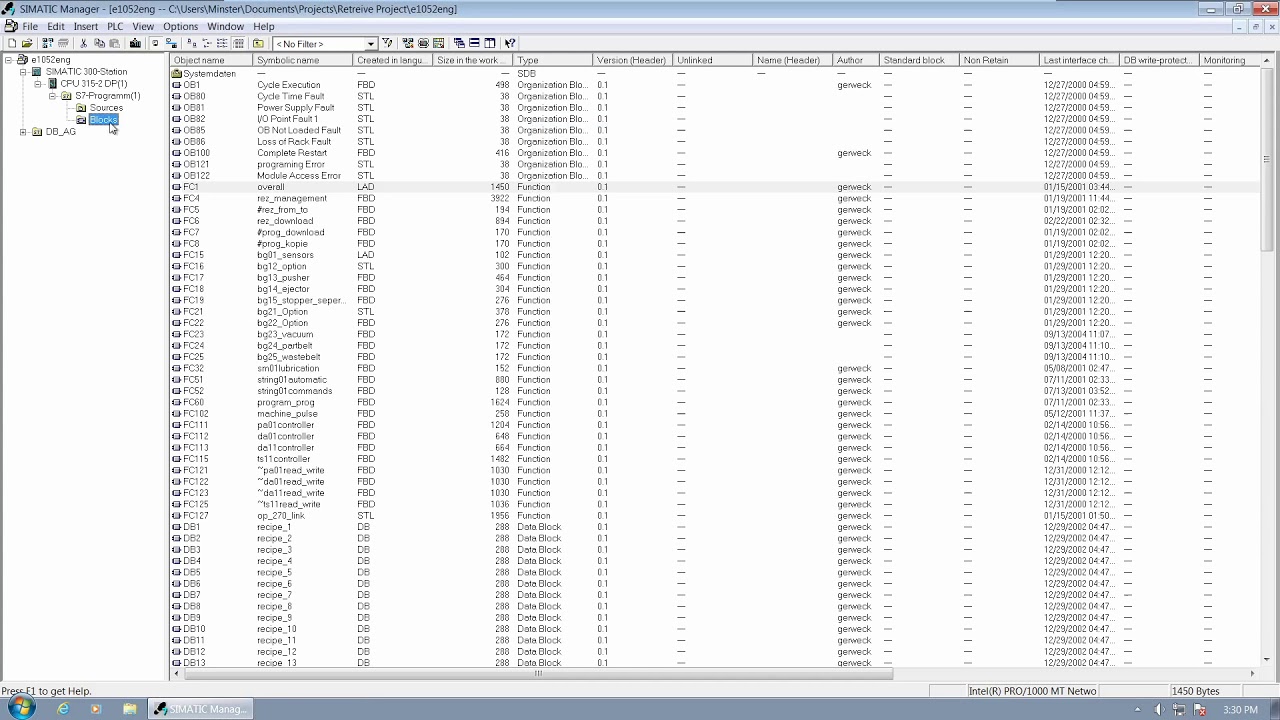Click the context Help arrow icon

point(510,43)
